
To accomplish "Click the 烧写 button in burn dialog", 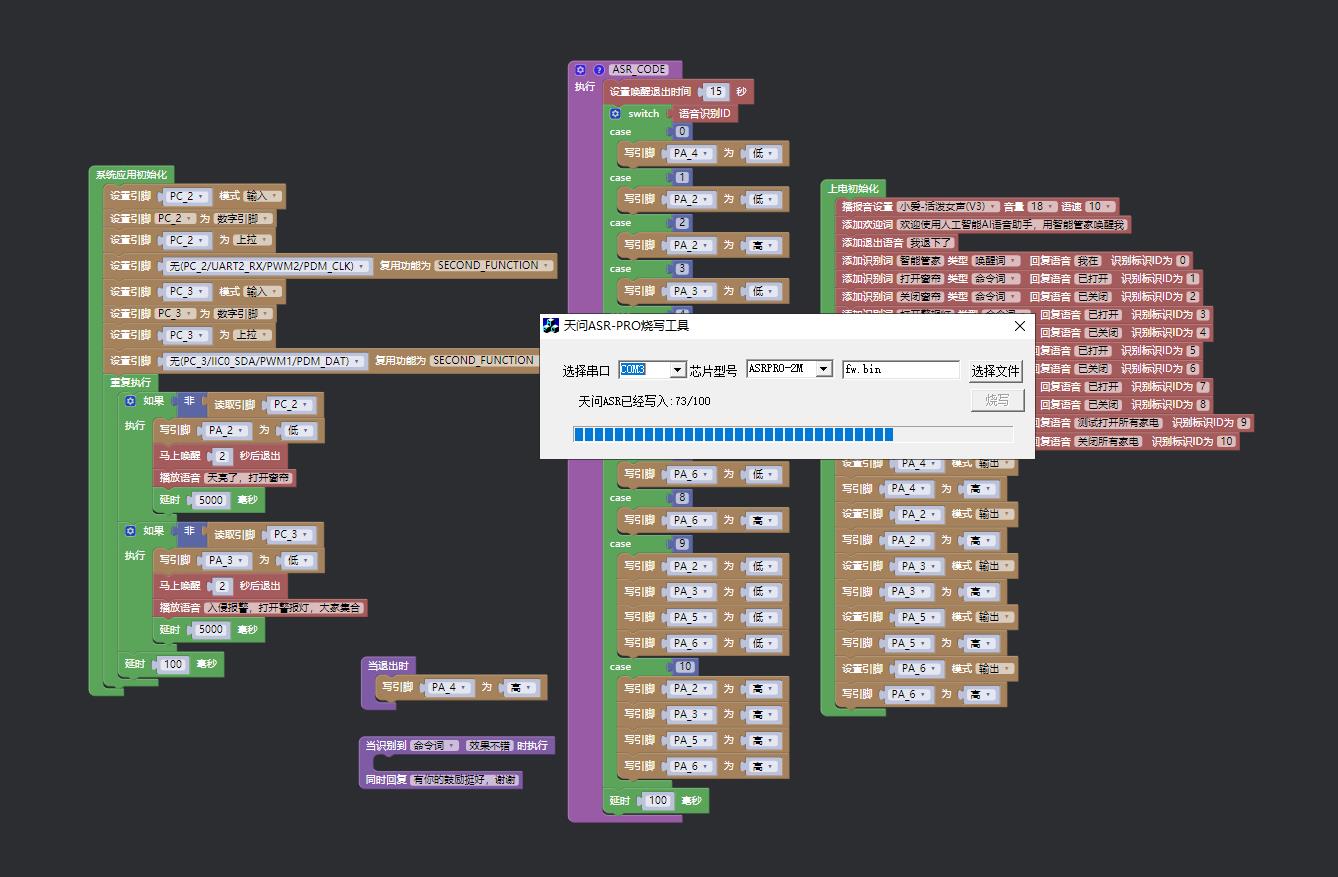I will [997, 400].
